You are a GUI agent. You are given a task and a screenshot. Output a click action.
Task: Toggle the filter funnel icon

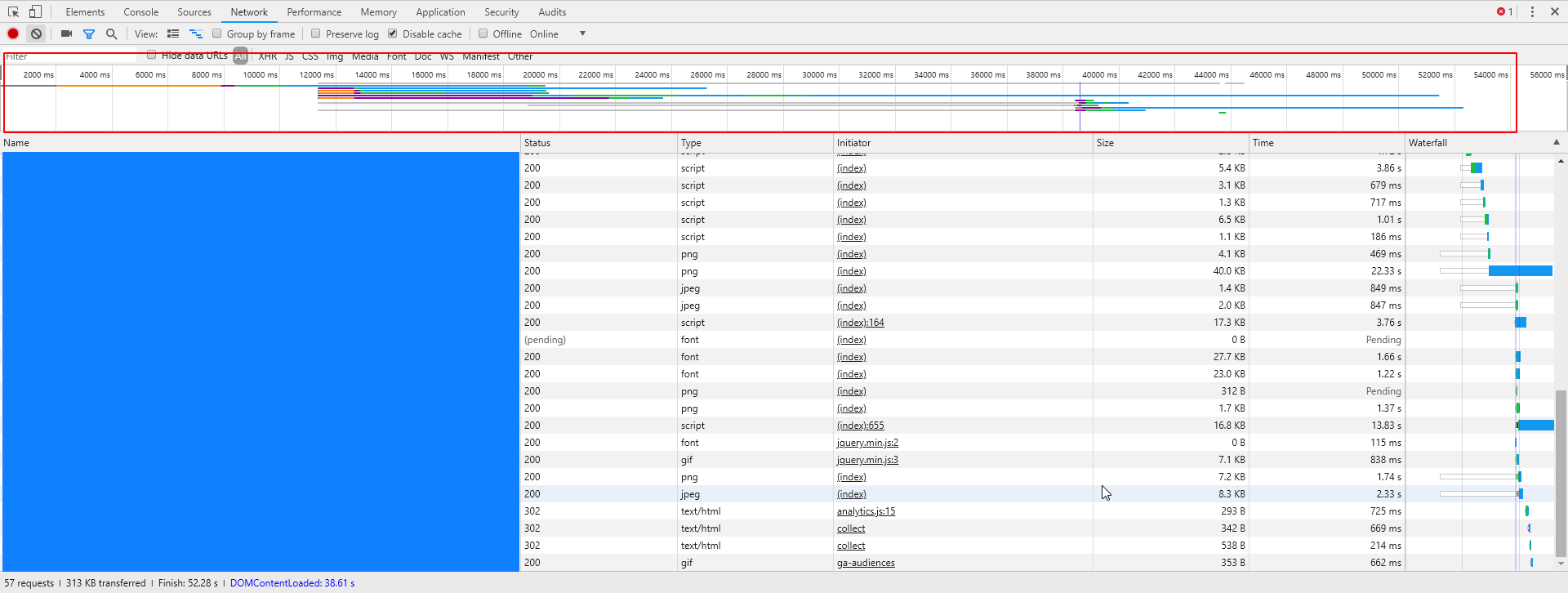tap(89, 33)
